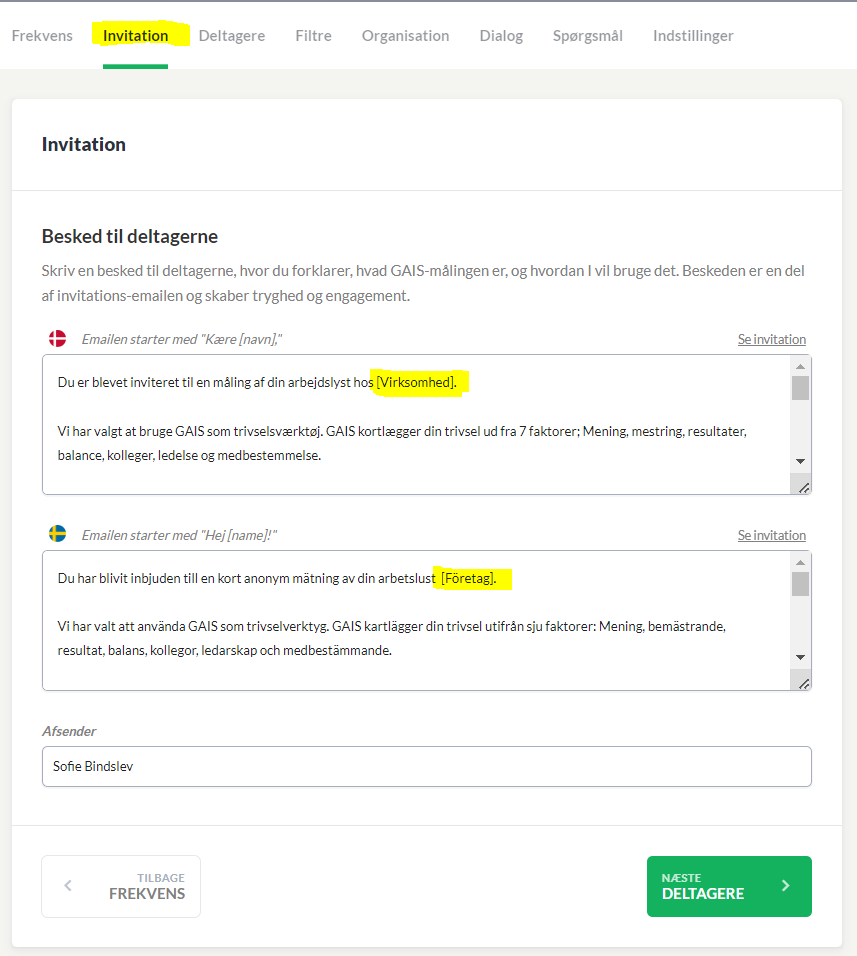Click down arrow in Danish message scrollbar
The height and width of the screenshot is (956, 857).
[800, 462]
